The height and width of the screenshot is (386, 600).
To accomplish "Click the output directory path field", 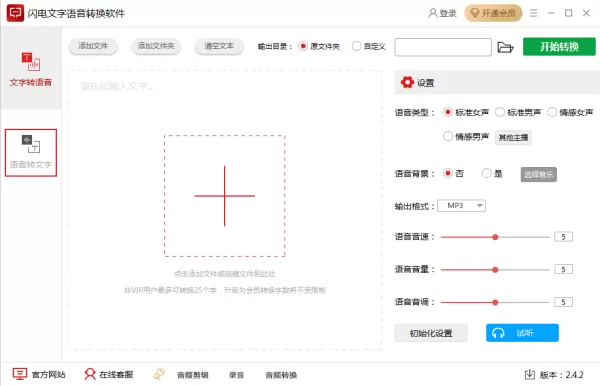I will pos(443,47).
